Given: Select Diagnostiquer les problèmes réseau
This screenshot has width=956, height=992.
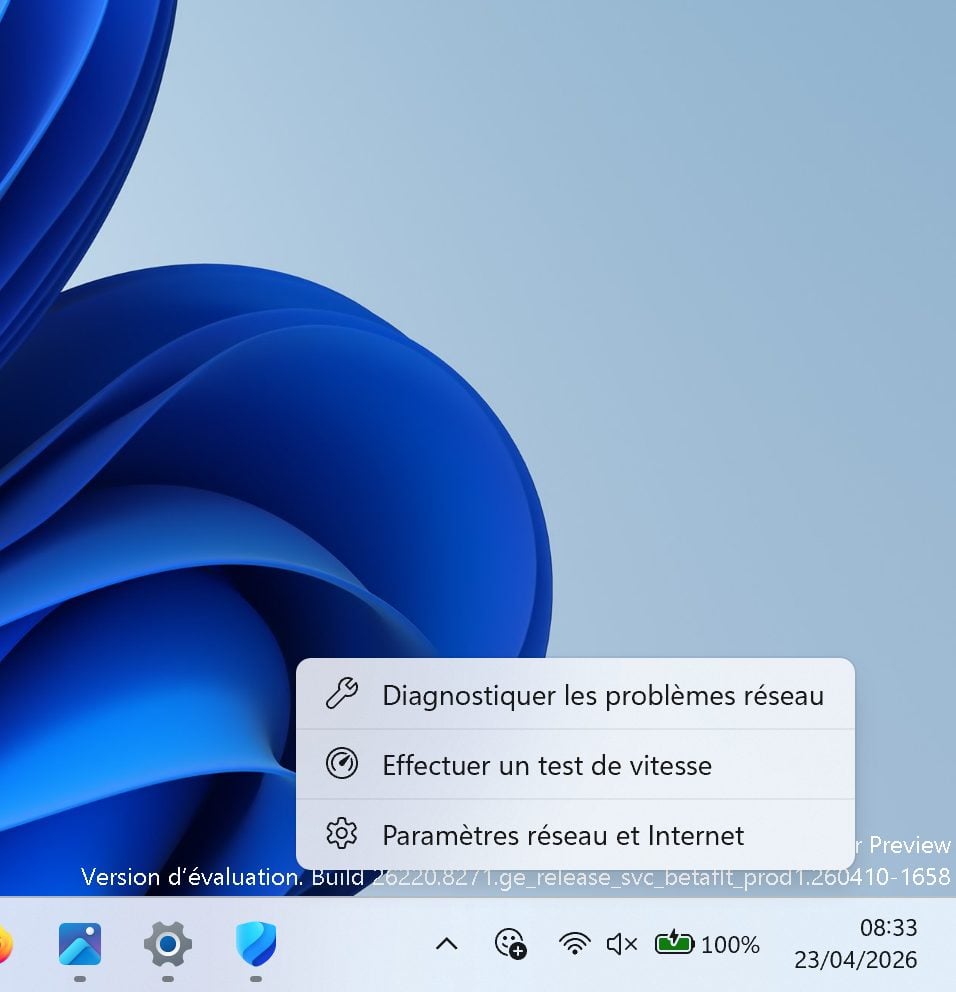Looking at the screenshot, I should tap(602, 695).
